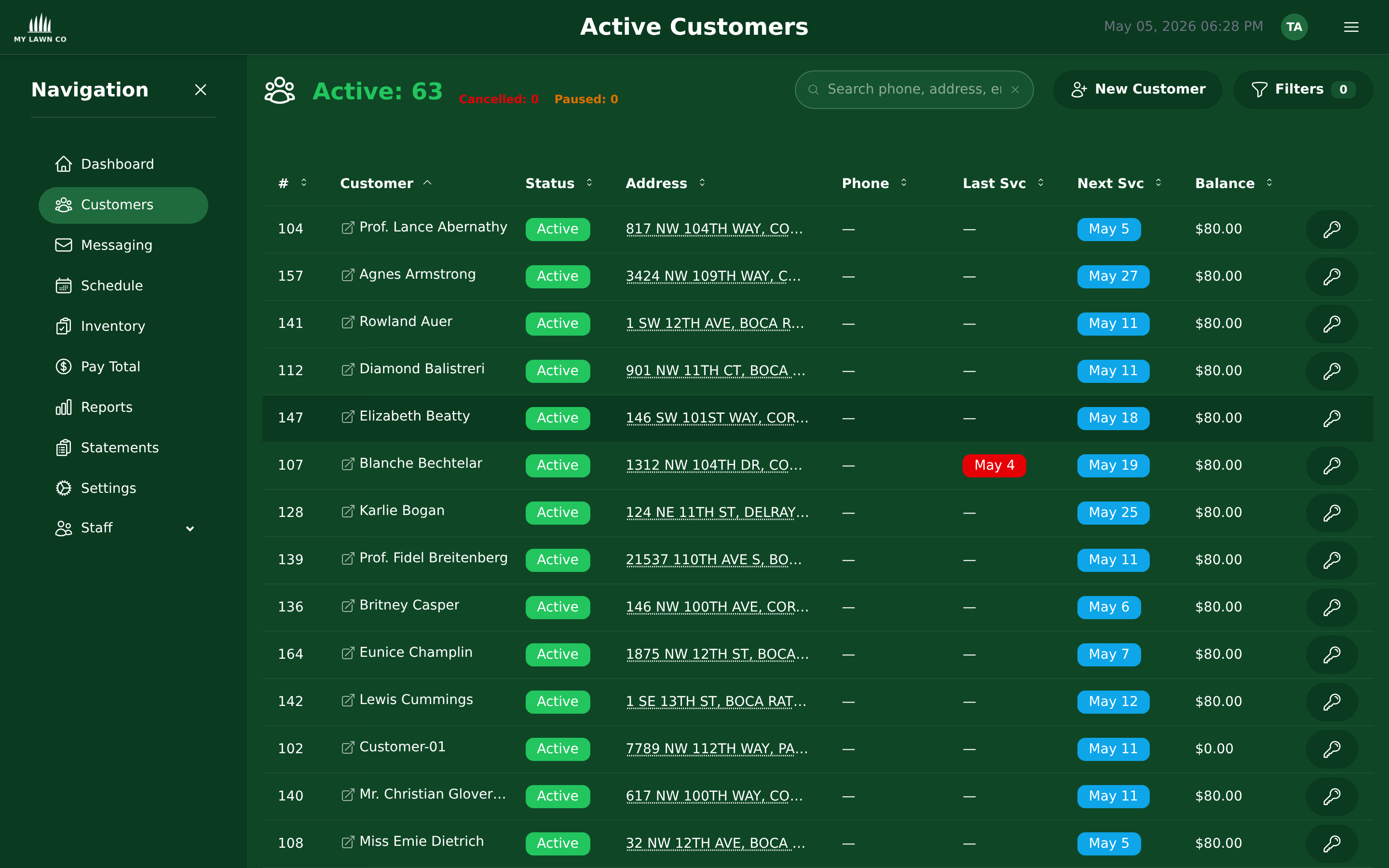Click the key icon for Elizabeth Beatty
This screenshot has height=868, width=1389.
1332,418
